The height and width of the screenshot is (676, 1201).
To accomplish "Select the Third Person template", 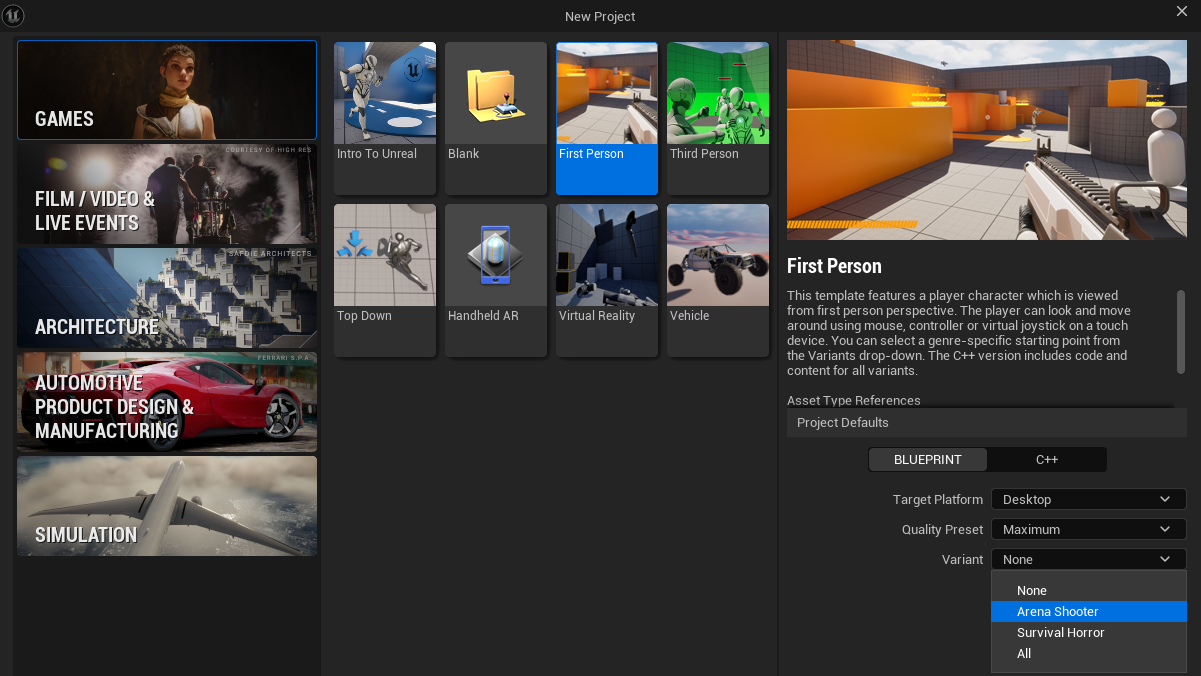I will tap(718, 118).
